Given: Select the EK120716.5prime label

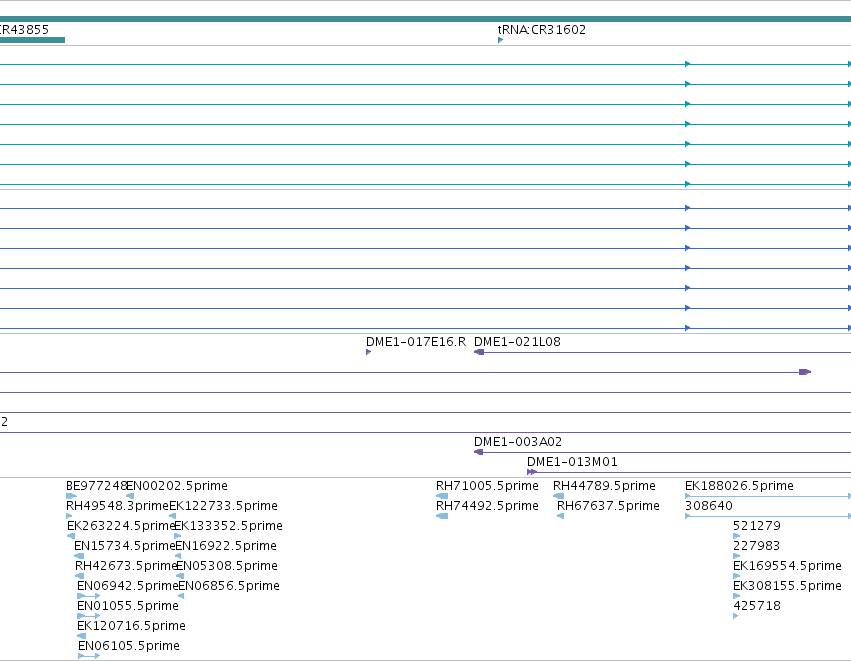Looking at the screenshot, I should click(x=131, y=626).
